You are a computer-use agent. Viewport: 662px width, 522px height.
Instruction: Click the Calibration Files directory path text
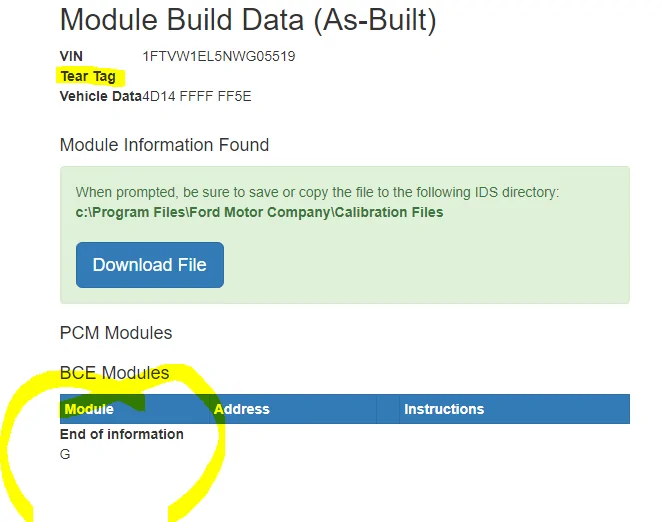point(260,212)
